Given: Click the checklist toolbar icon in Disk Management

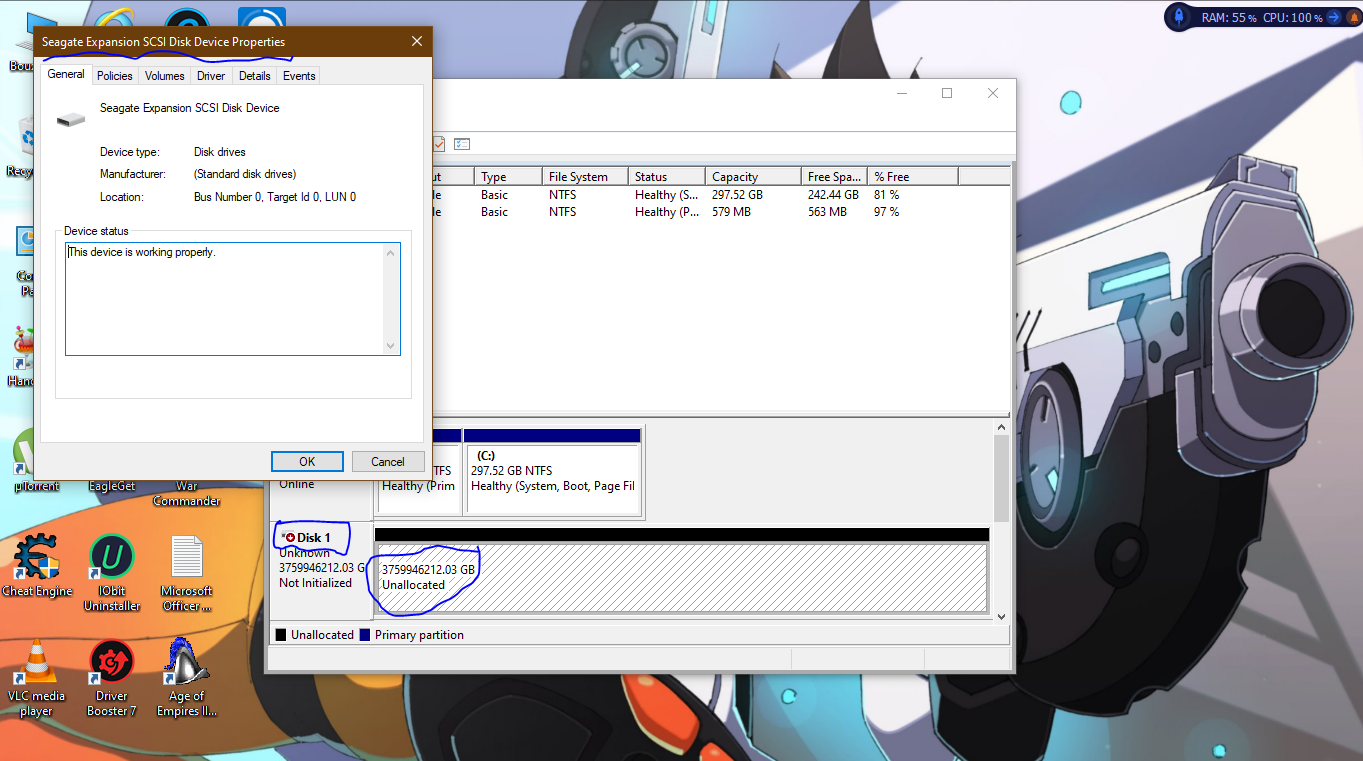Looking at the screenshot, I should tap(461, 144).
